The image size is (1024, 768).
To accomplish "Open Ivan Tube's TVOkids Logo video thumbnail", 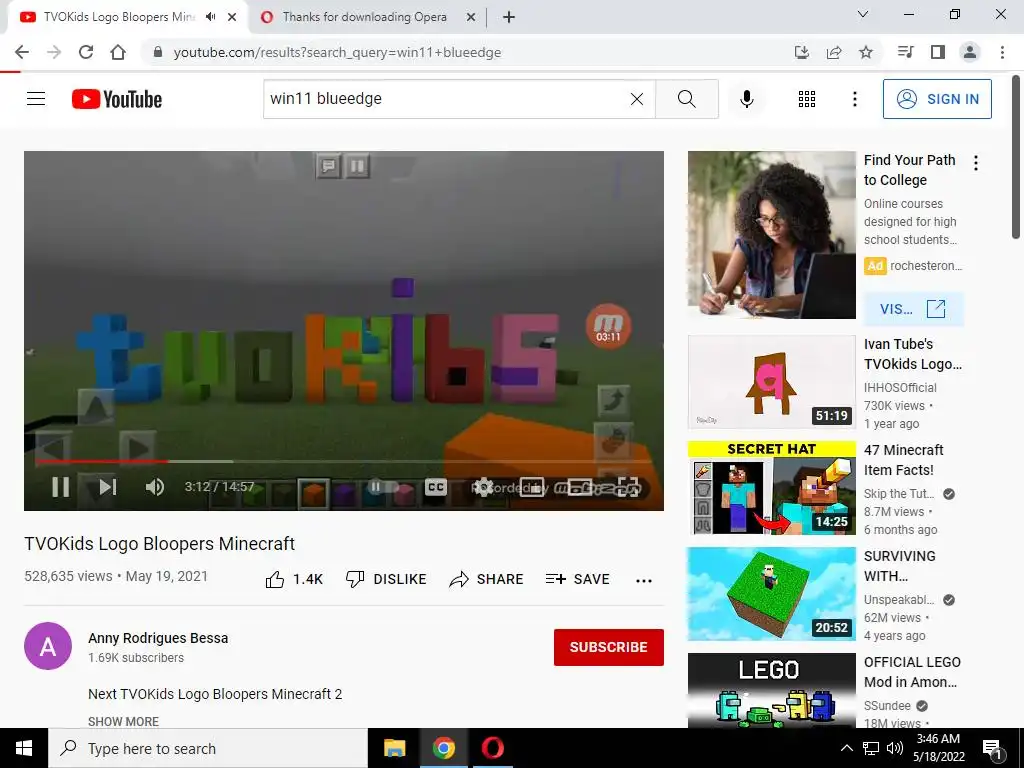I will point(771,382).
